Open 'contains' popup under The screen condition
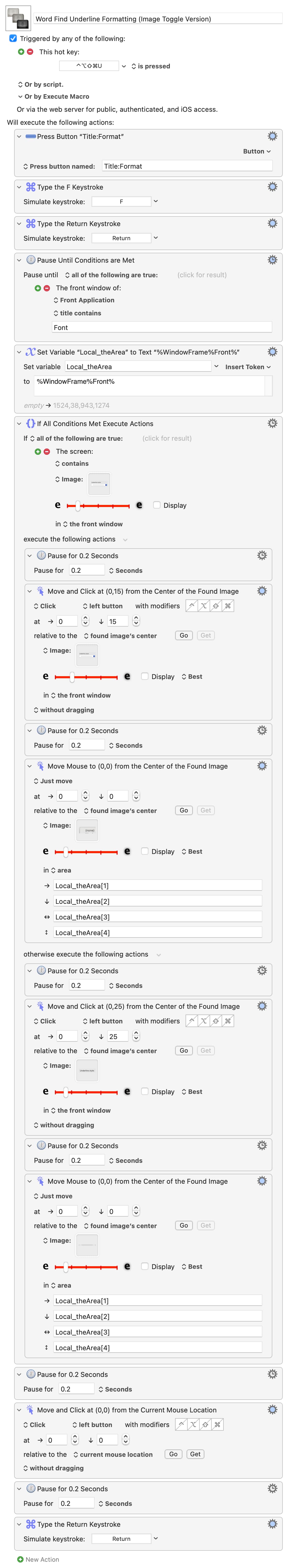 [x=72, y=464]
